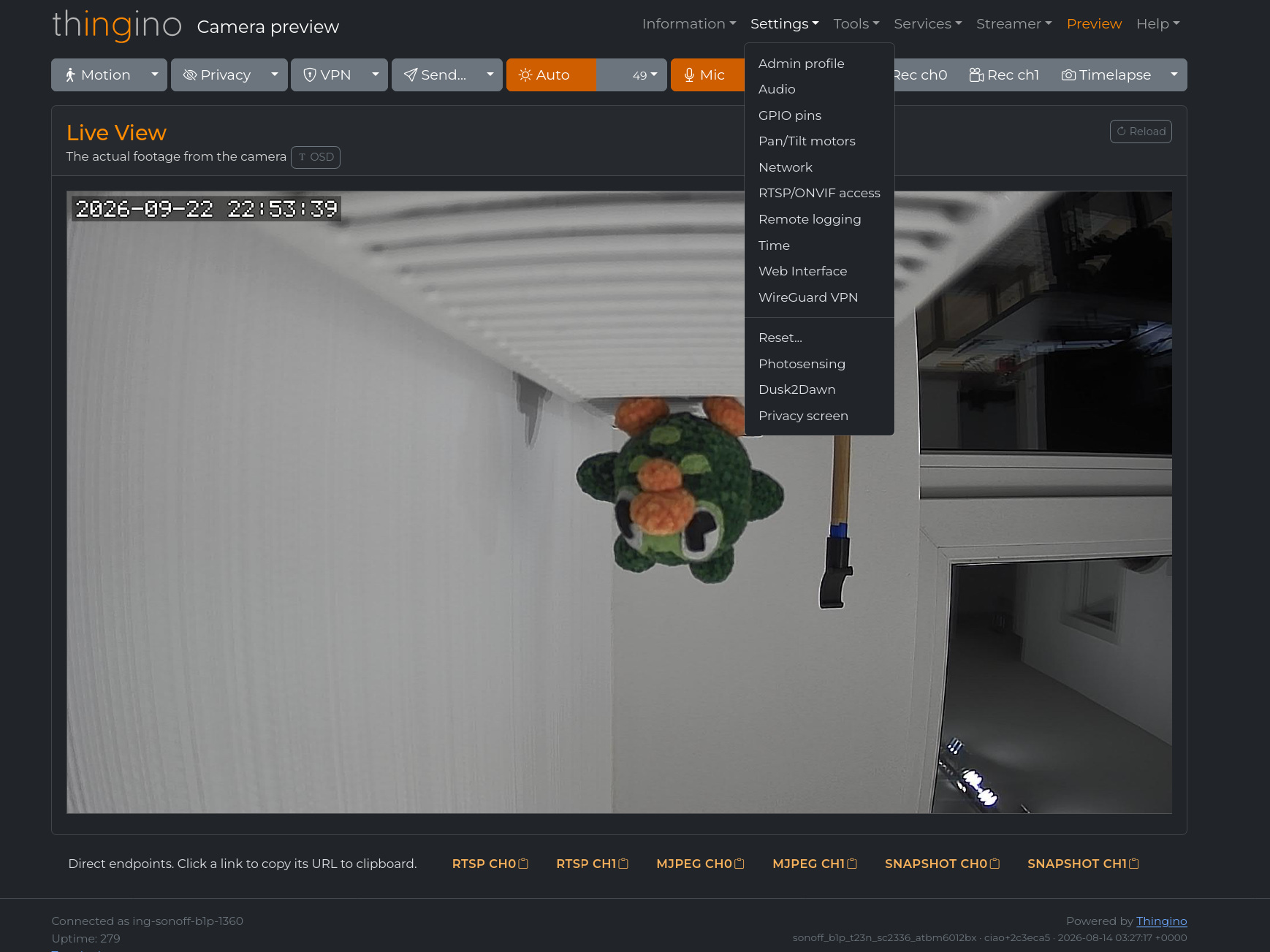Click the Send... paper plane button
The width and height of the screenshot is (1270, 952).
click(x=435, y=75)
